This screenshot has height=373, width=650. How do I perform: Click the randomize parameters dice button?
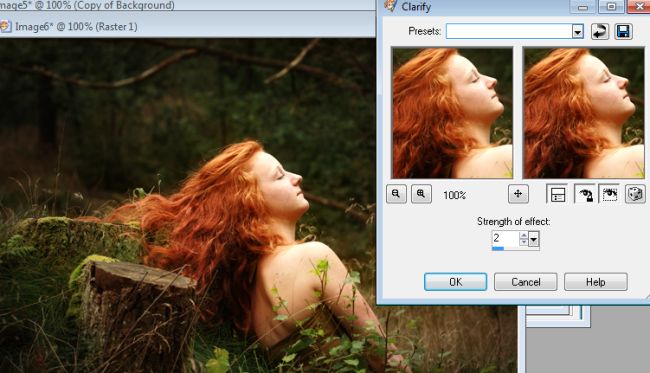(x=635, y=194)
